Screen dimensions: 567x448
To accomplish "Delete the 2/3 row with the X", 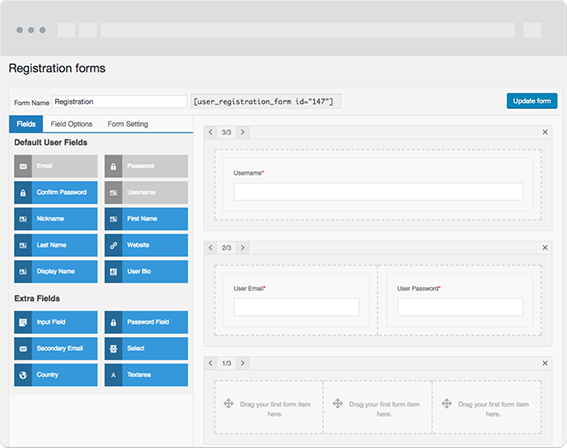I will click(x=545, y=248).
